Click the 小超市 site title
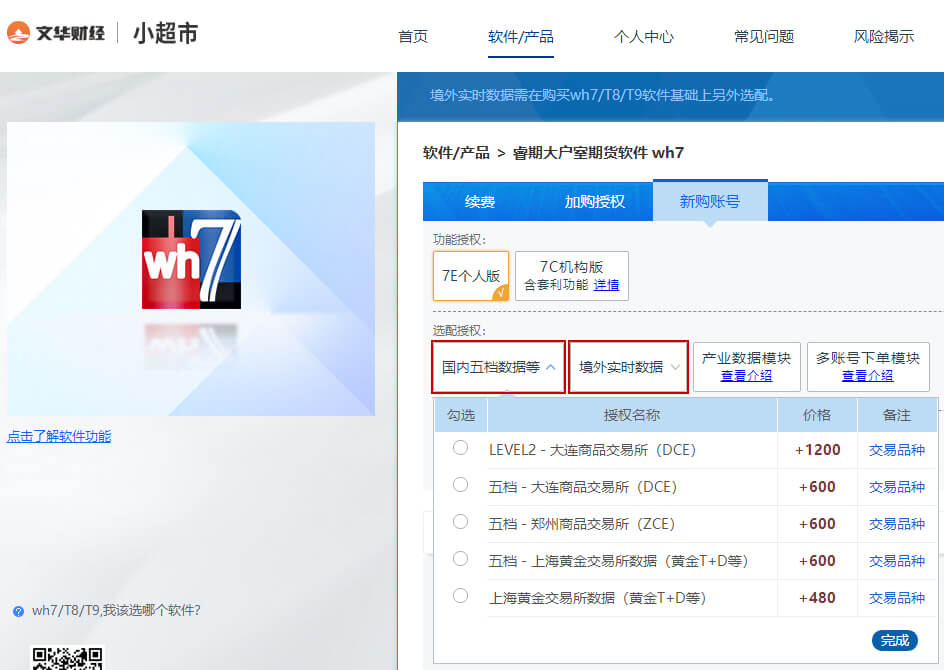The image size is (944, 670). click(166, 33)
